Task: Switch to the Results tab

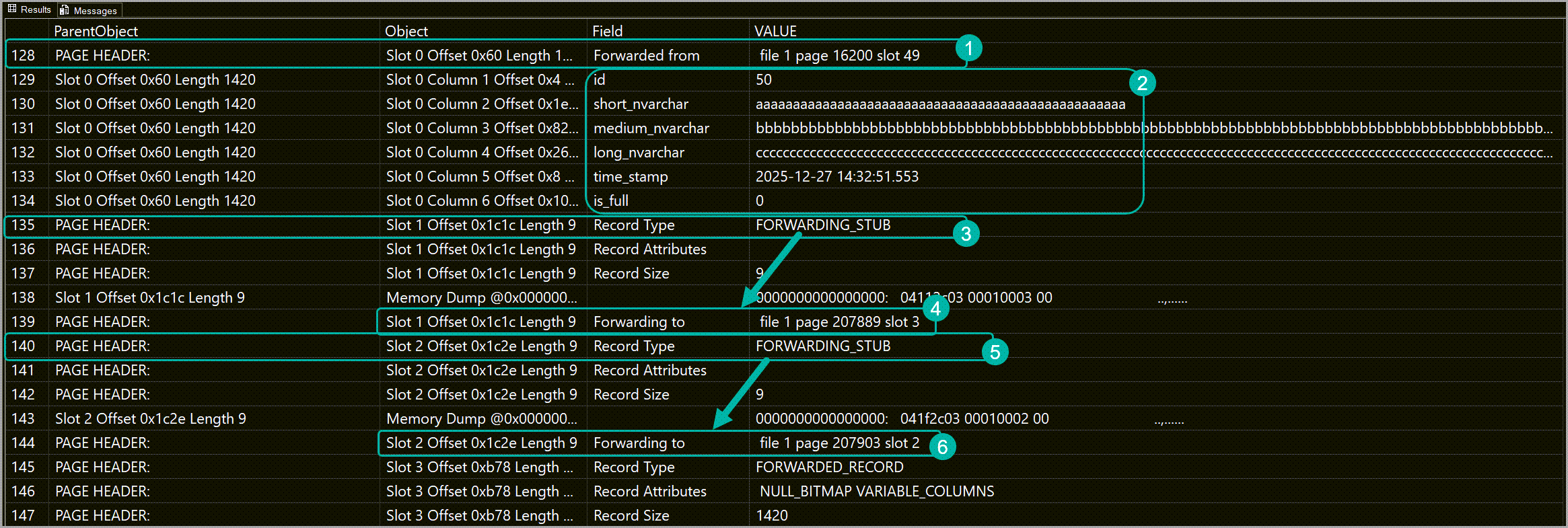Action: click(x=30, y=9)
